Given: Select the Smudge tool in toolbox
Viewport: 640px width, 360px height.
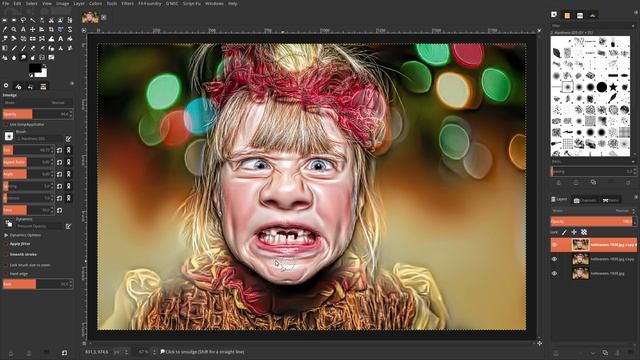Looking at the screenshot, I should click(x=23, y=58).
